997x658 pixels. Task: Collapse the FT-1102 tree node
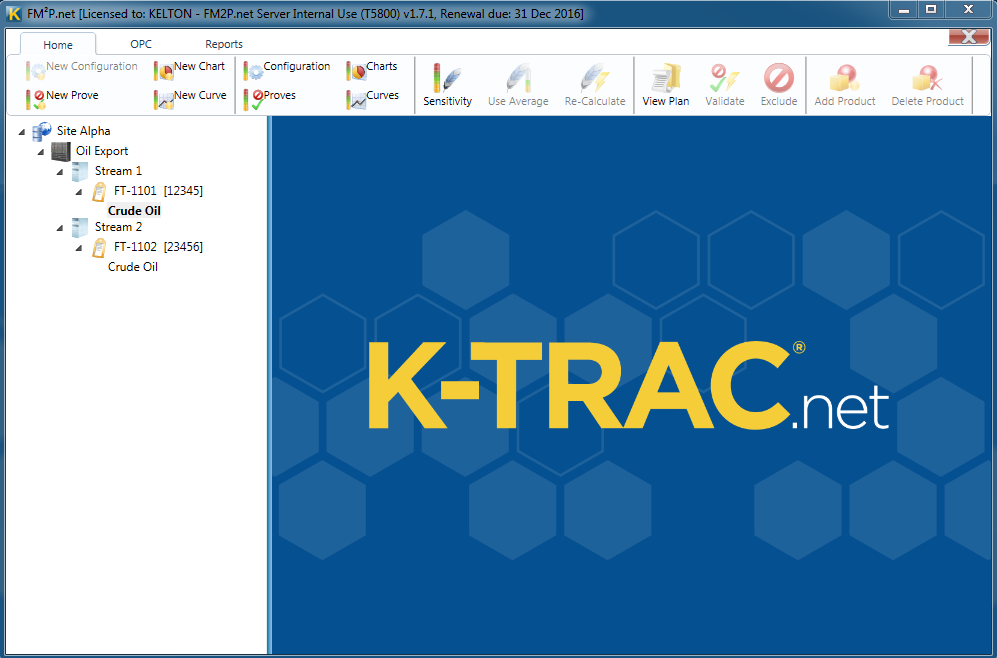click(79, 248)
